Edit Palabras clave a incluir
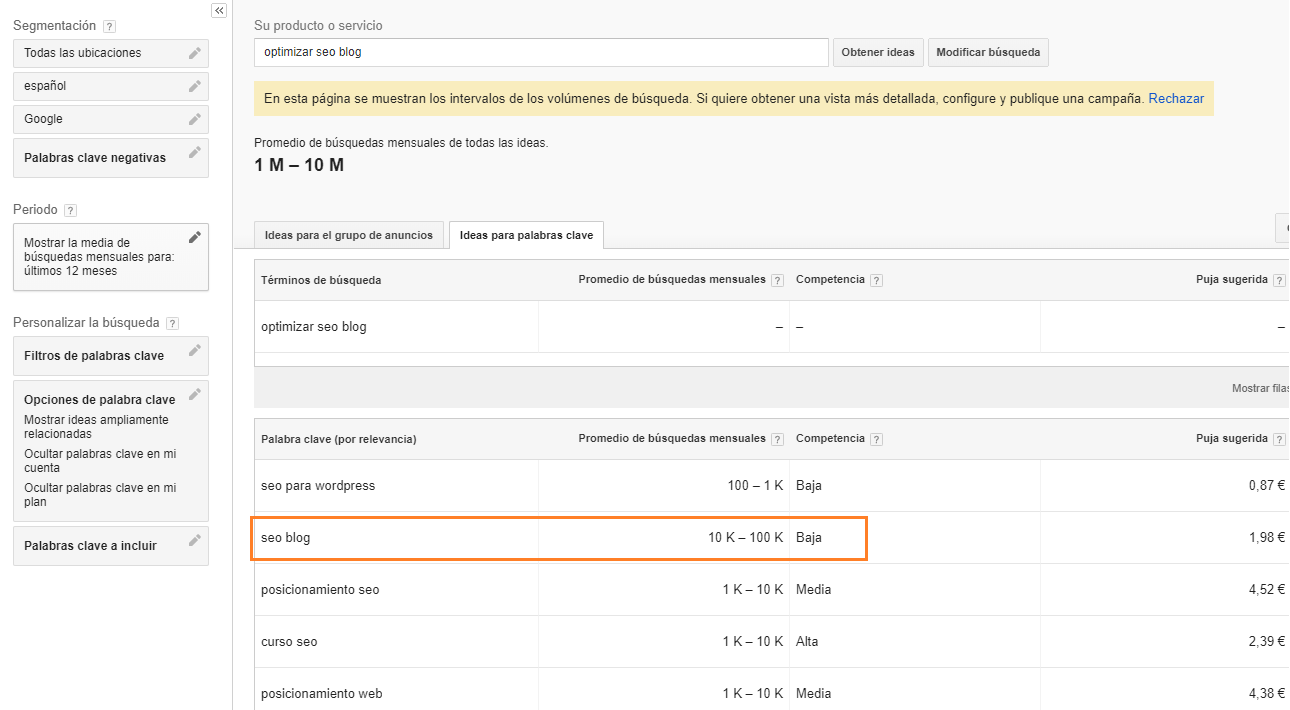 [x=195, y=540]
